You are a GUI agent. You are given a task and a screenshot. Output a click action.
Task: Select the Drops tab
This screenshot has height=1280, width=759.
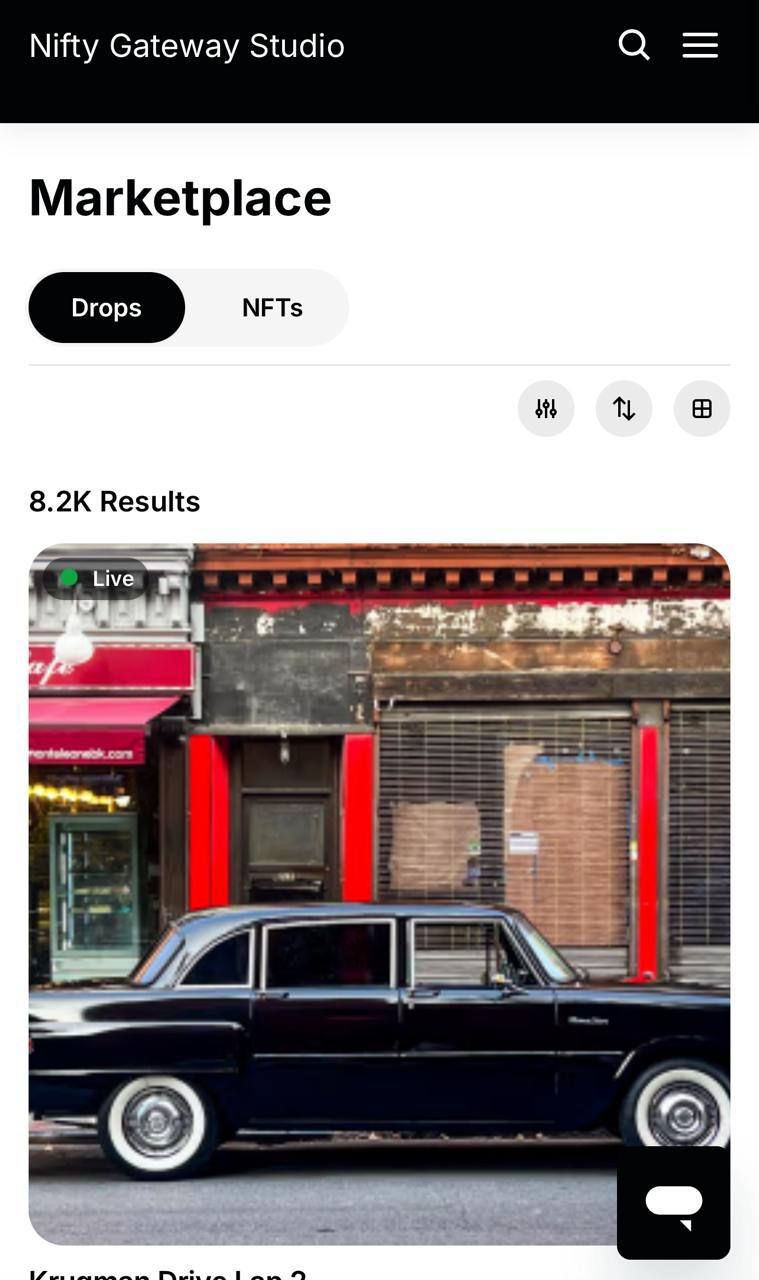point(106,307)
